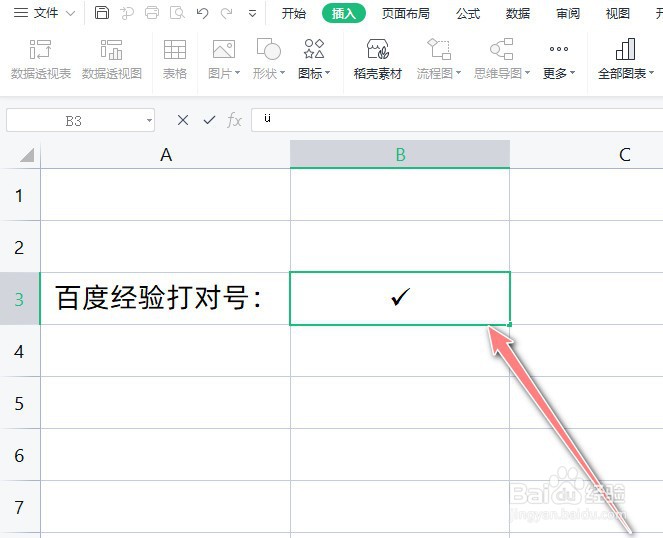Viewport: 663px width, 538px height.
Task: Click the Redo arrow icon
Action: tap(227, 13)
